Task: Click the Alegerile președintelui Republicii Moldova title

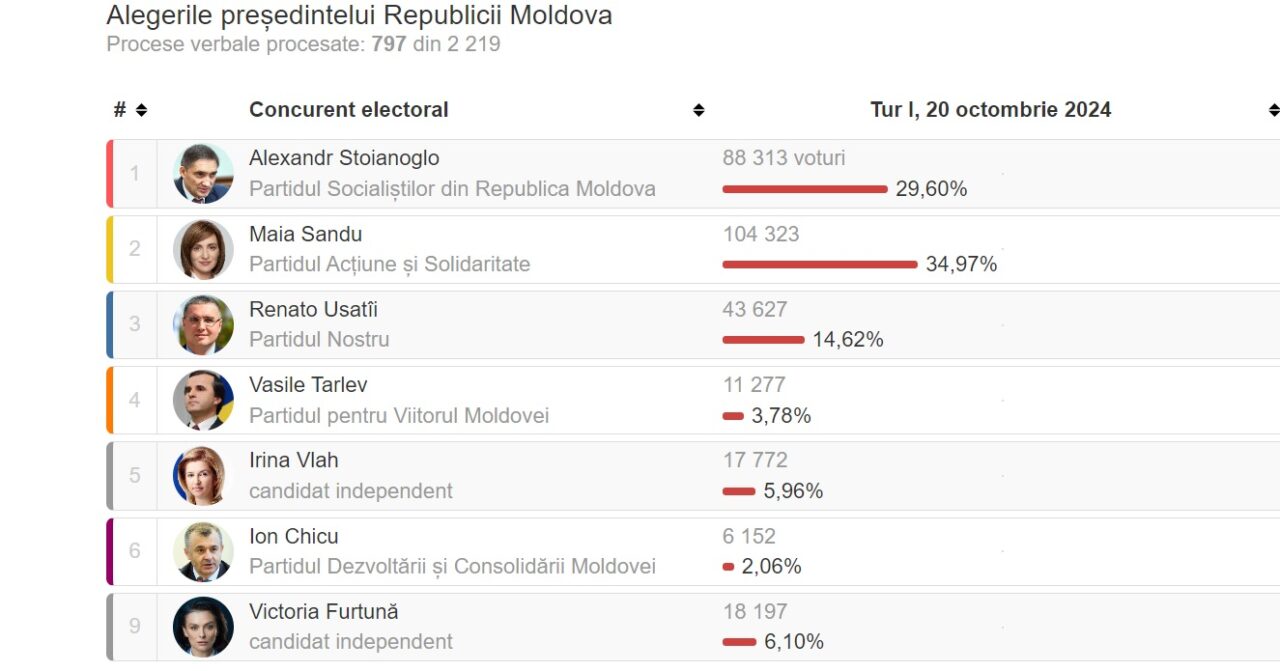Action: (x=359, y=15)
